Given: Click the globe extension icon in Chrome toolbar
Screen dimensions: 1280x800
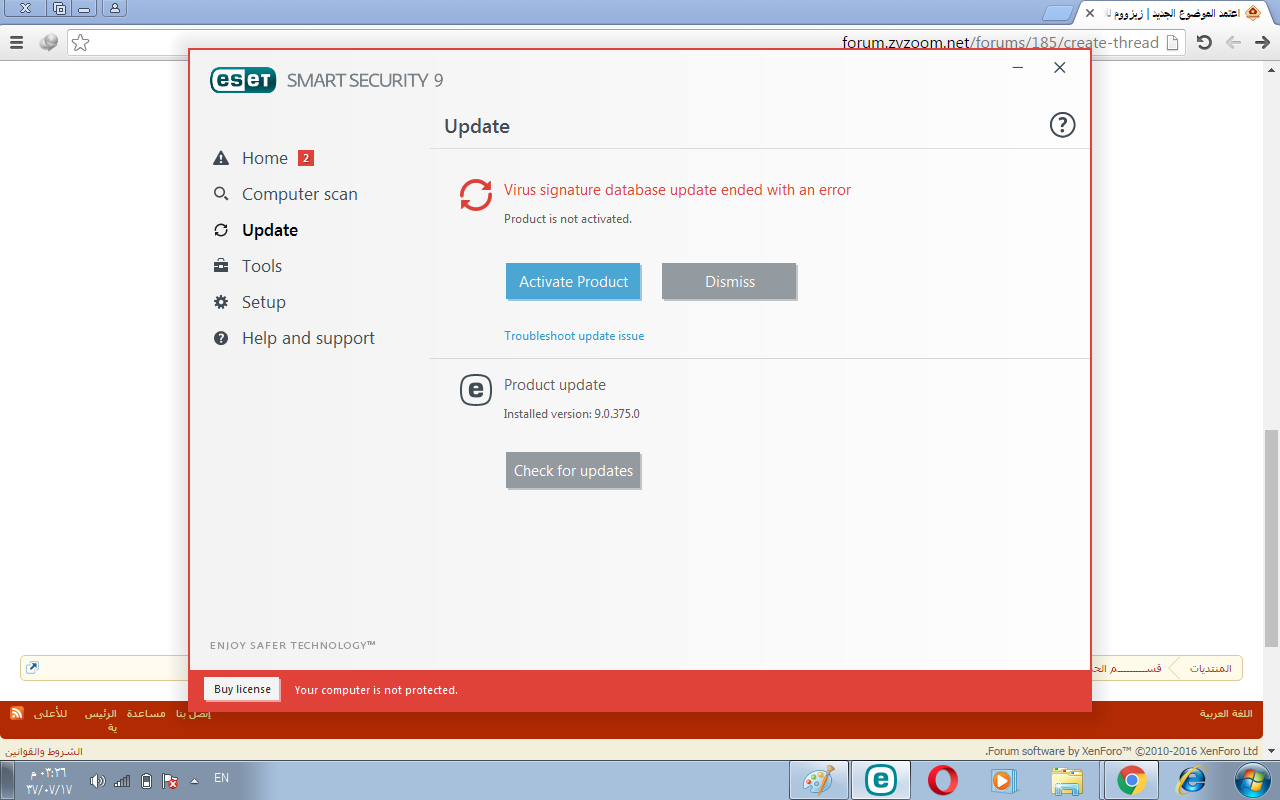Looking at the screenshot, I should click(x=48, y=43).
